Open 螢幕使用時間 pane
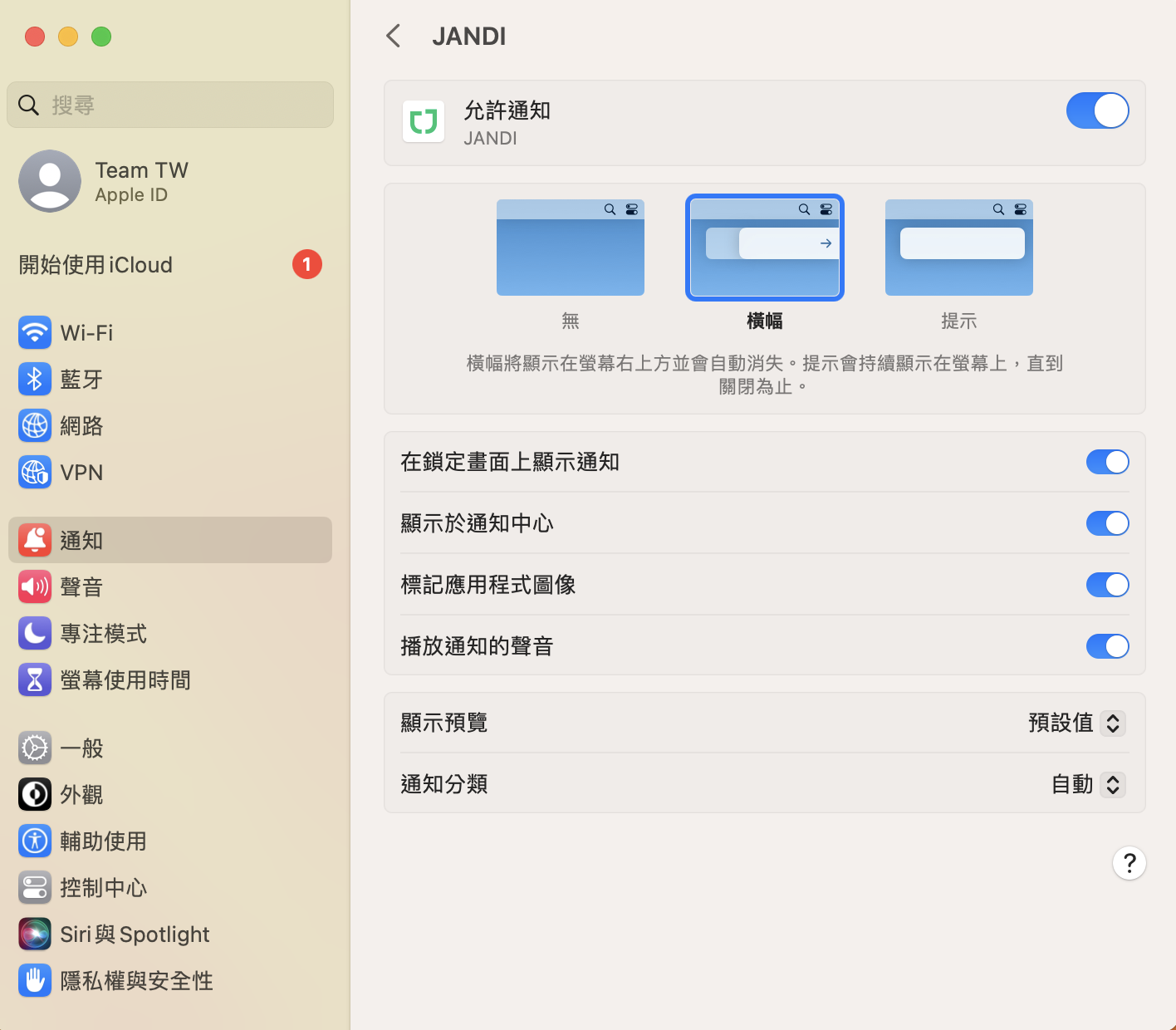 pos(170,680)
